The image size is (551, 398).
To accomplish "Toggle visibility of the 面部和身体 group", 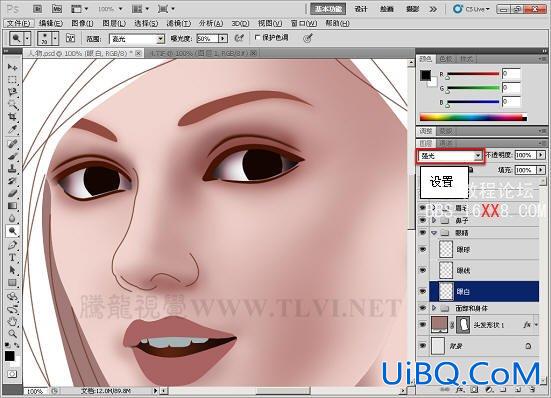I will pos(423,308).
